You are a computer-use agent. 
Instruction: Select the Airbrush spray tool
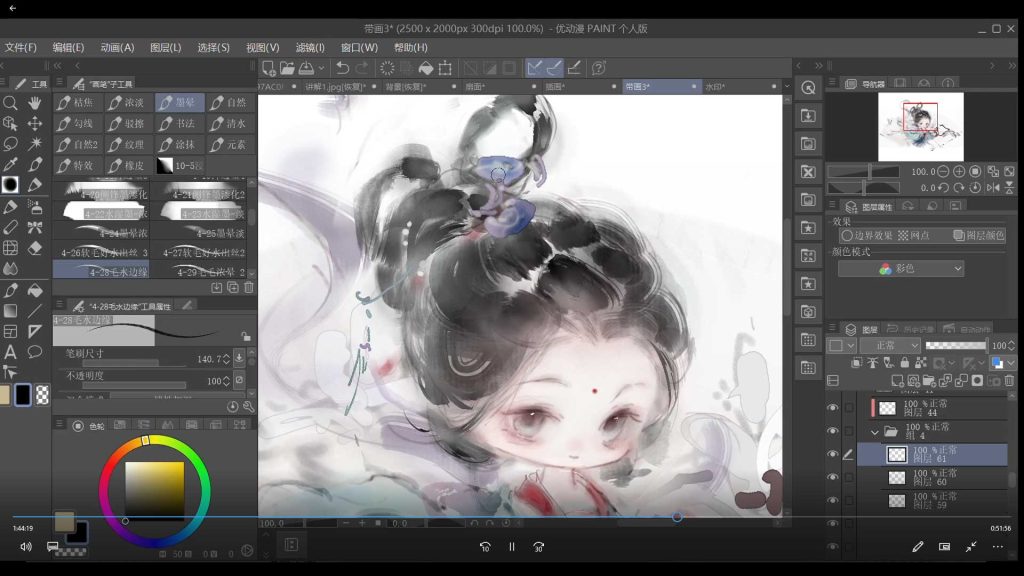point(35,207)
